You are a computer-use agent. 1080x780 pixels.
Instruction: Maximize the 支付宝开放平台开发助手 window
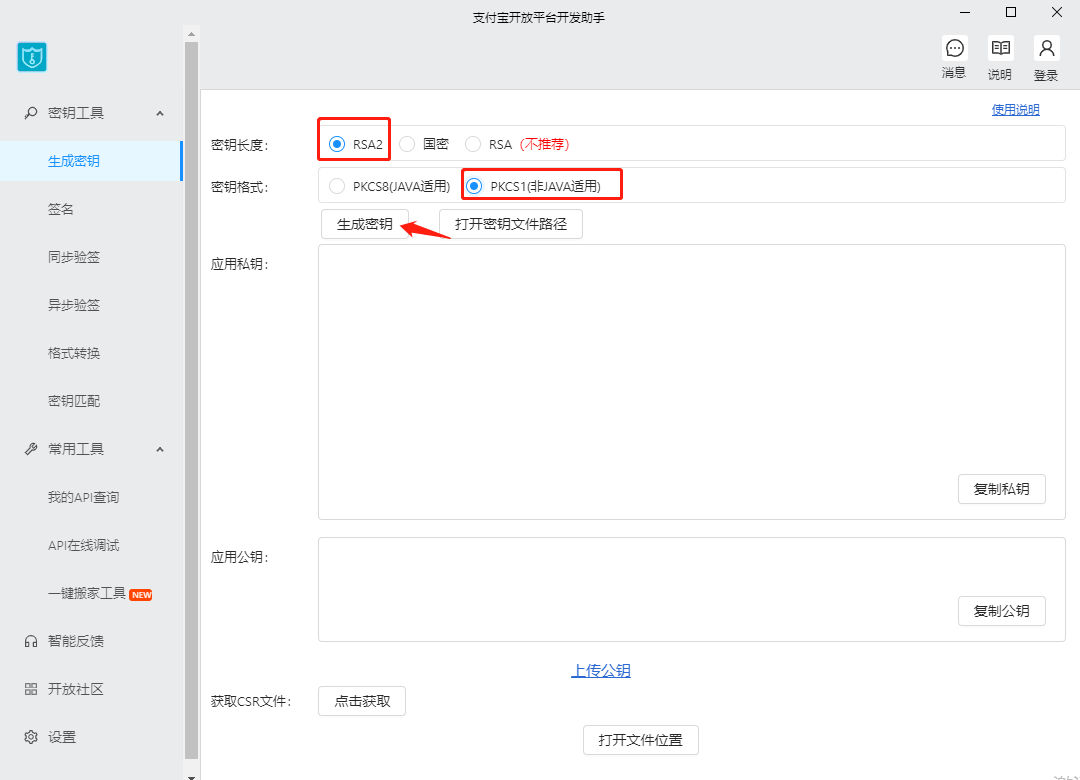tap(1011, 12)
